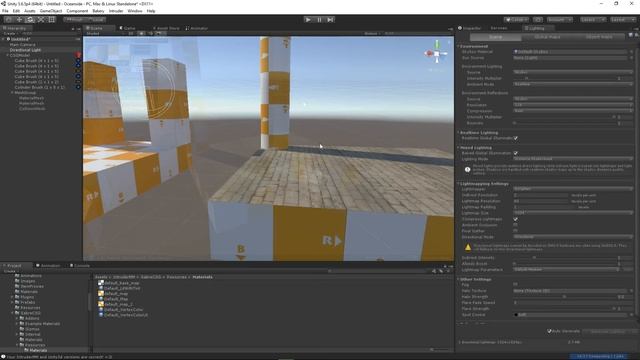
Task: Click the Default_VertexColor material icon
Action: pyautogui.click(x=101, y=309)
